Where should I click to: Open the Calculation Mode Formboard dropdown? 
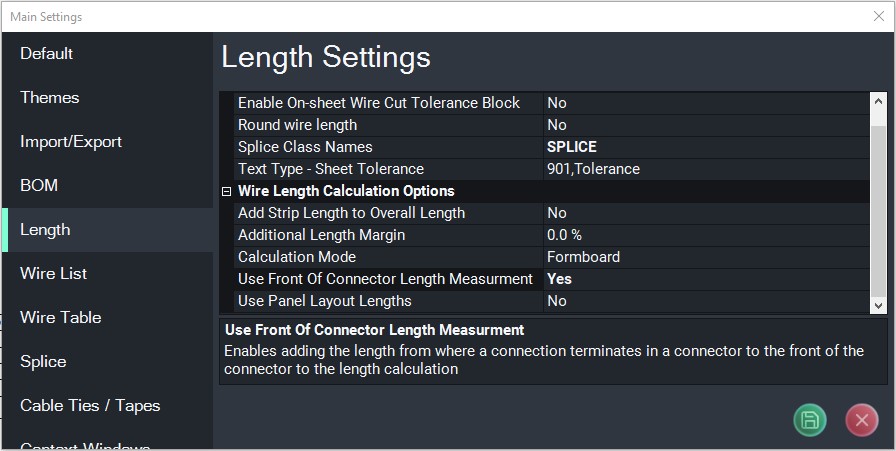(x=706, y=257)
